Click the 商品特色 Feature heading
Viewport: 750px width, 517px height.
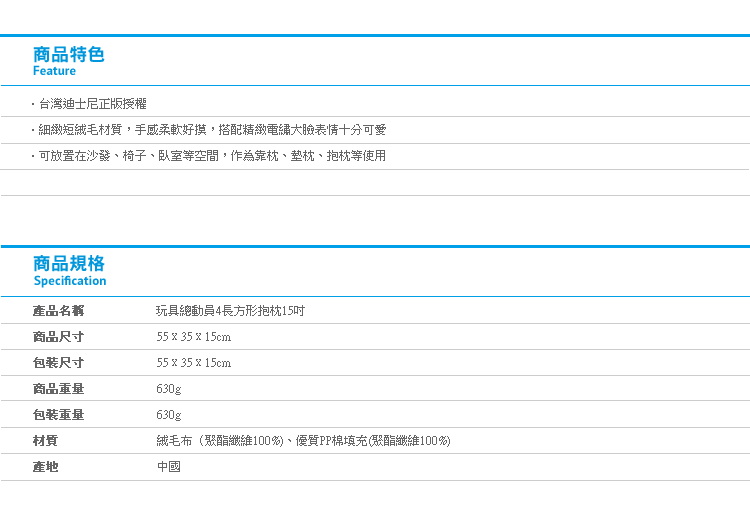[x=68, y=61]
